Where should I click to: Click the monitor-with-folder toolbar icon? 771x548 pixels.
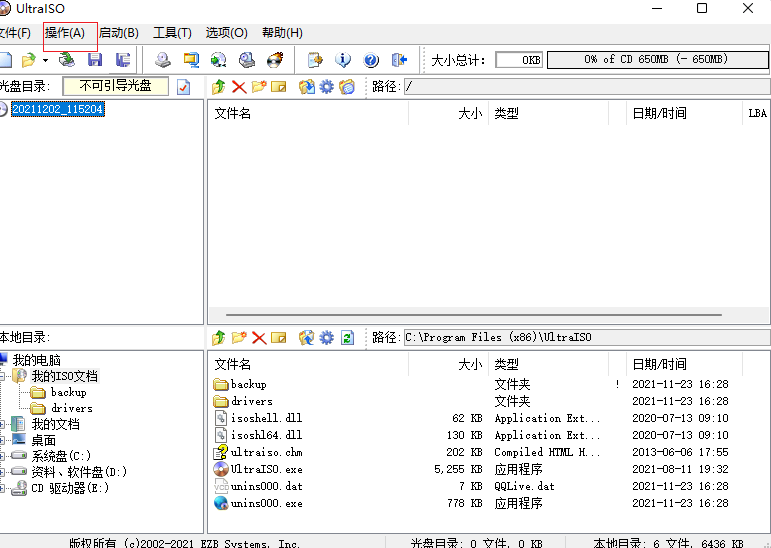(x=191, y=60)
